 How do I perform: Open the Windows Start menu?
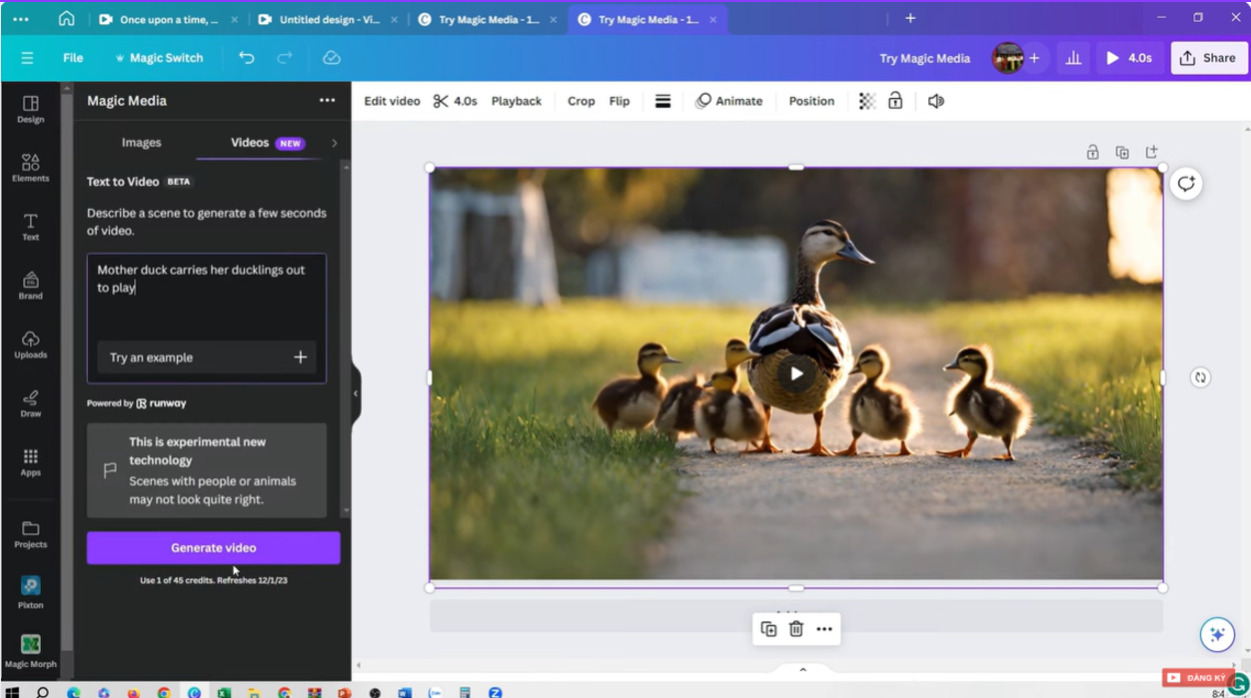coord(12,692)
